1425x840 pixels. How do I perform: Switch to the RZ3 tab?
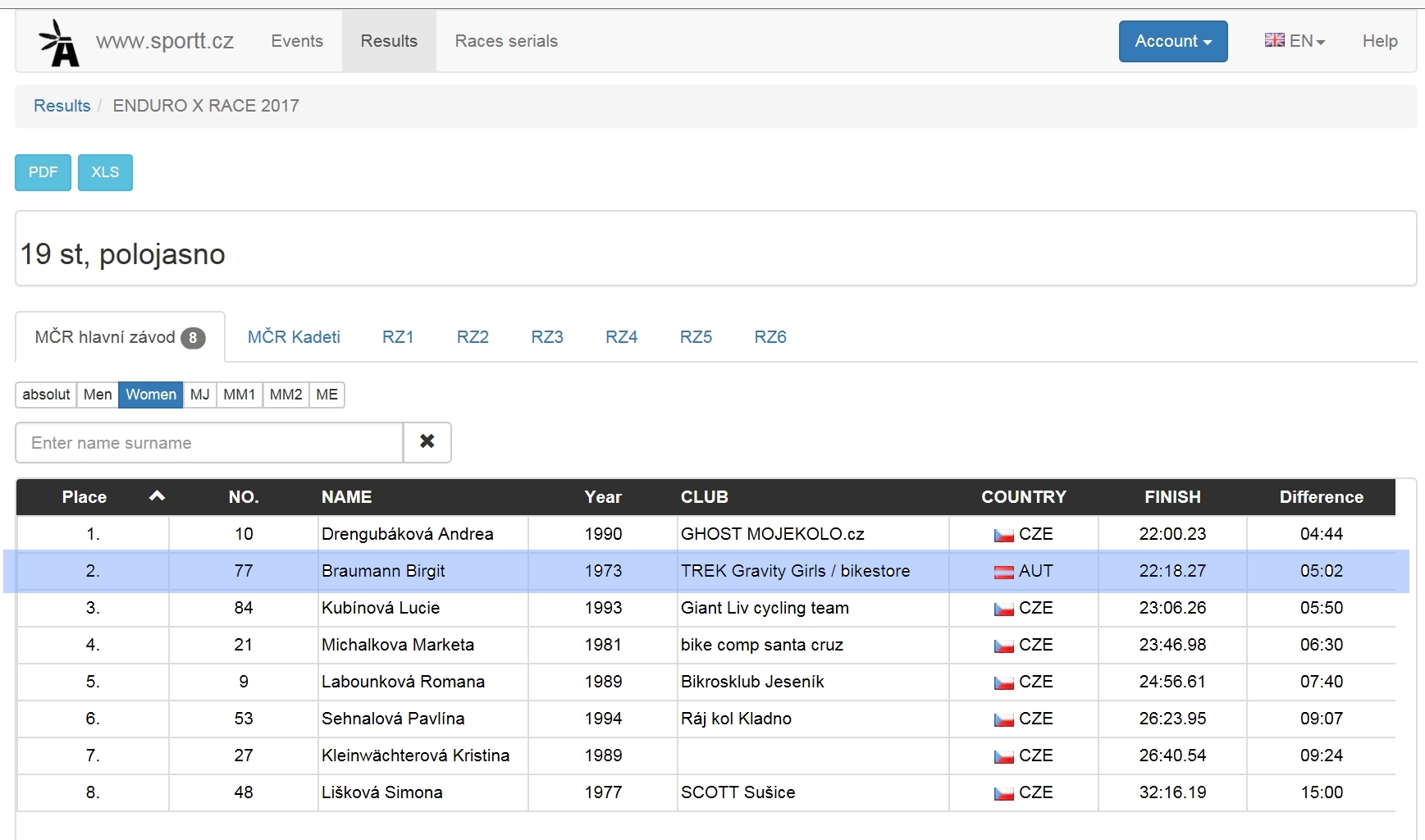click(547, 337)
